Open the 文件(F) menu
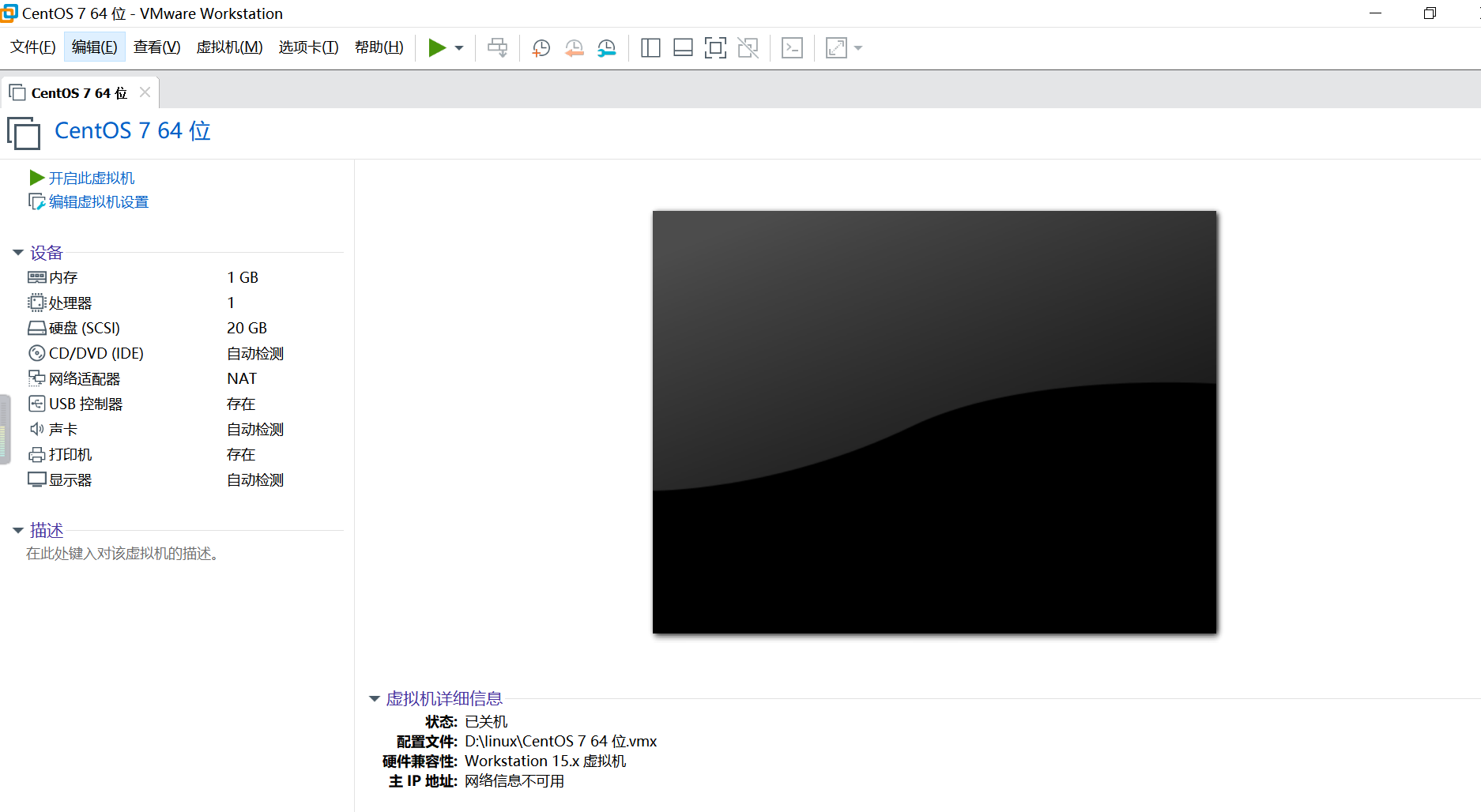The height and width of the screenshot is (812, 1481). pos(33,47)
